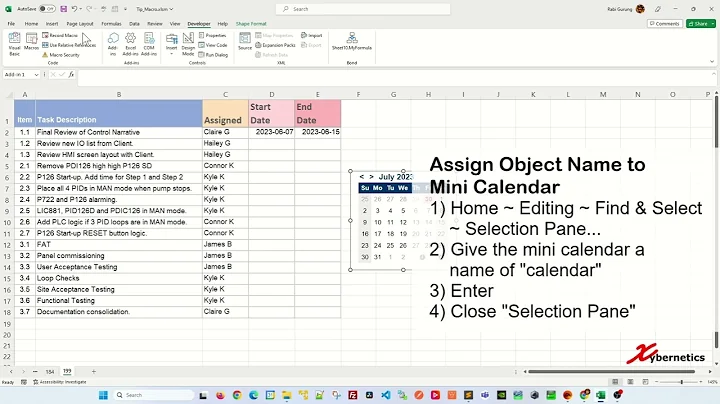This screenshot has width=720, height=404.
Task: Click View Code in Controls group
Action: coord(213,45)
